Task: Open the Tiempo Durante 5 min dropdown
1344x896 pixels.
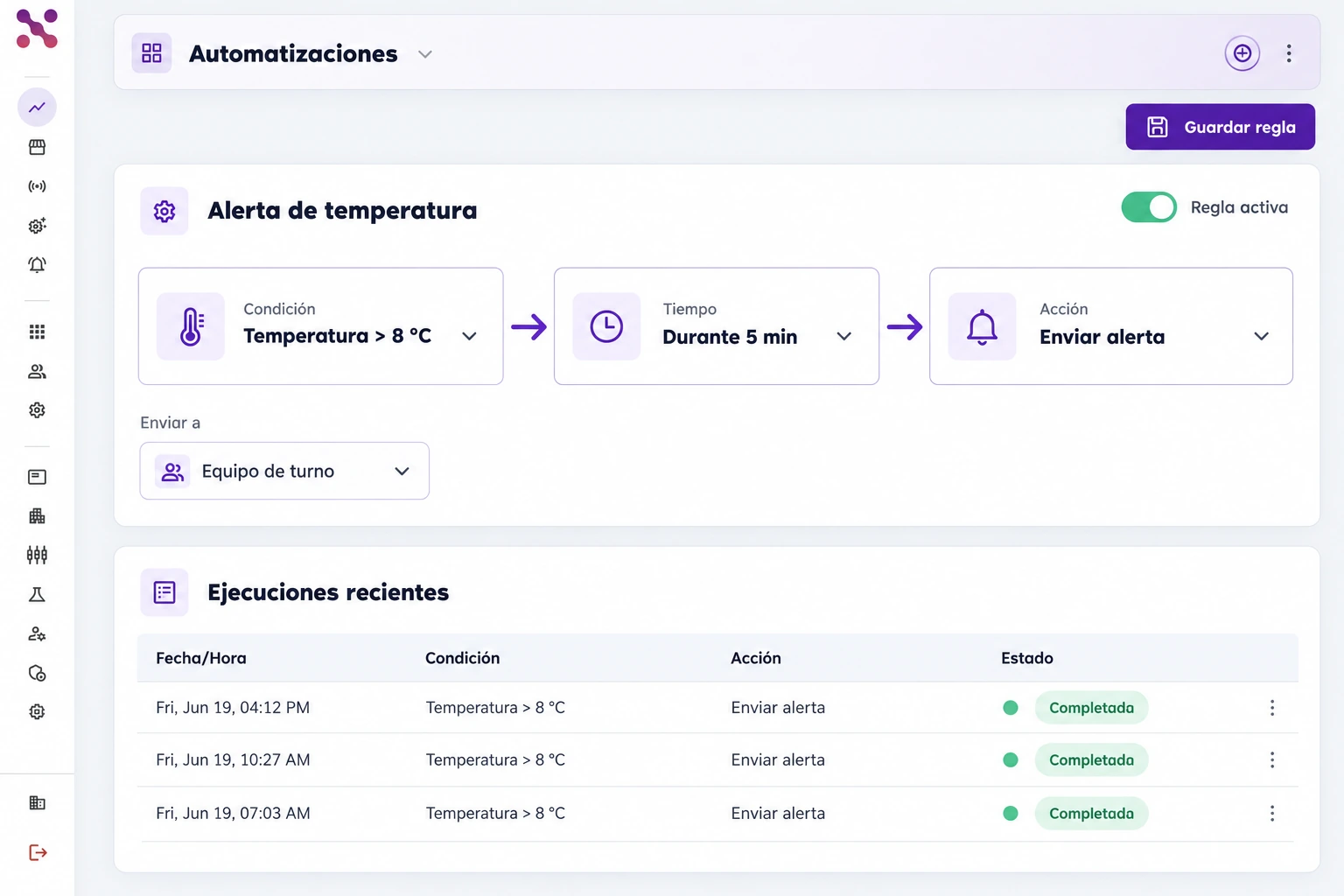Action: tap(717, 326)
